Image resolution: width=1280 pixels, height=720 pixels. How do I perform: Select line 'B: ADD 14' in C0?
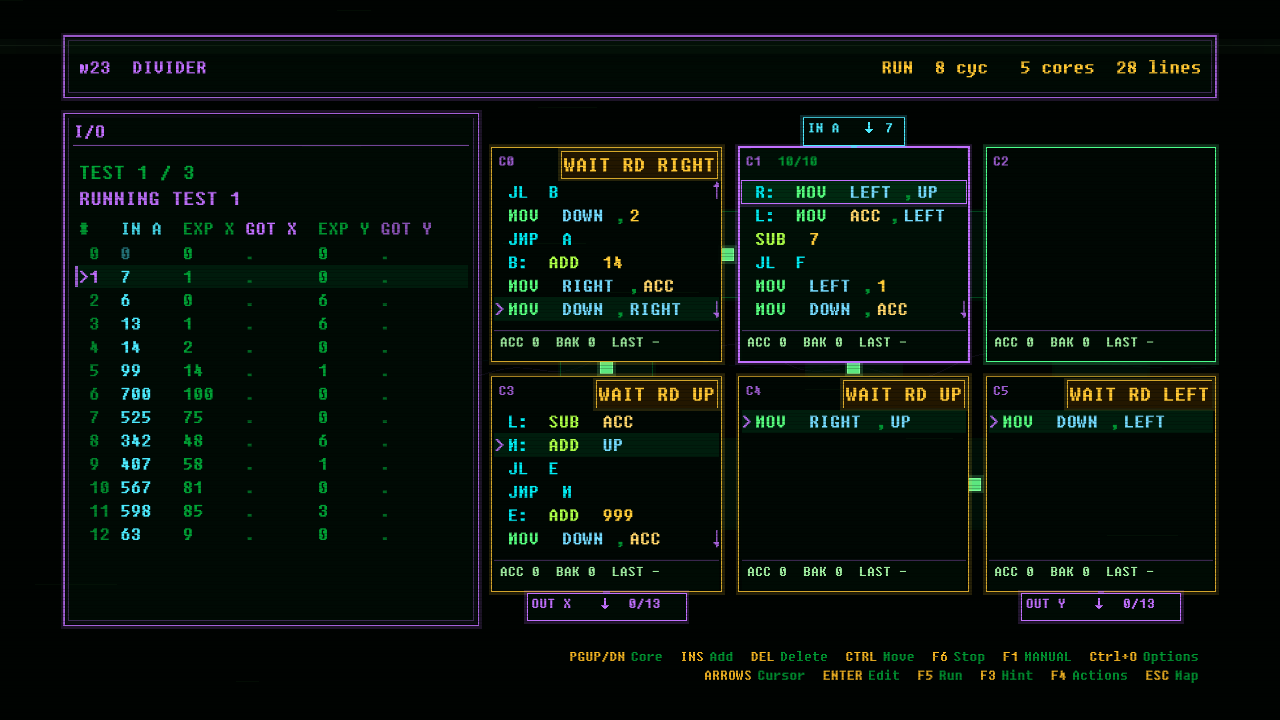pyautogui.click(x=606, y=263)
